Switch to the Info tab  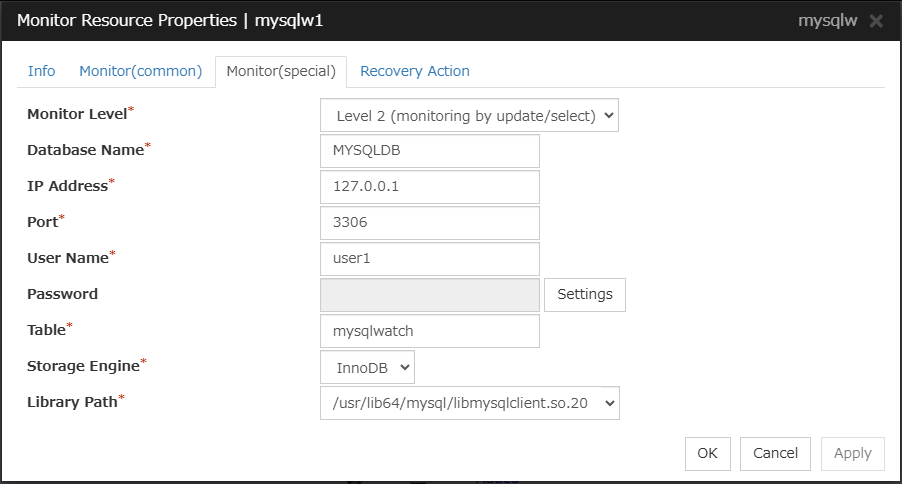tap(41, 71)
